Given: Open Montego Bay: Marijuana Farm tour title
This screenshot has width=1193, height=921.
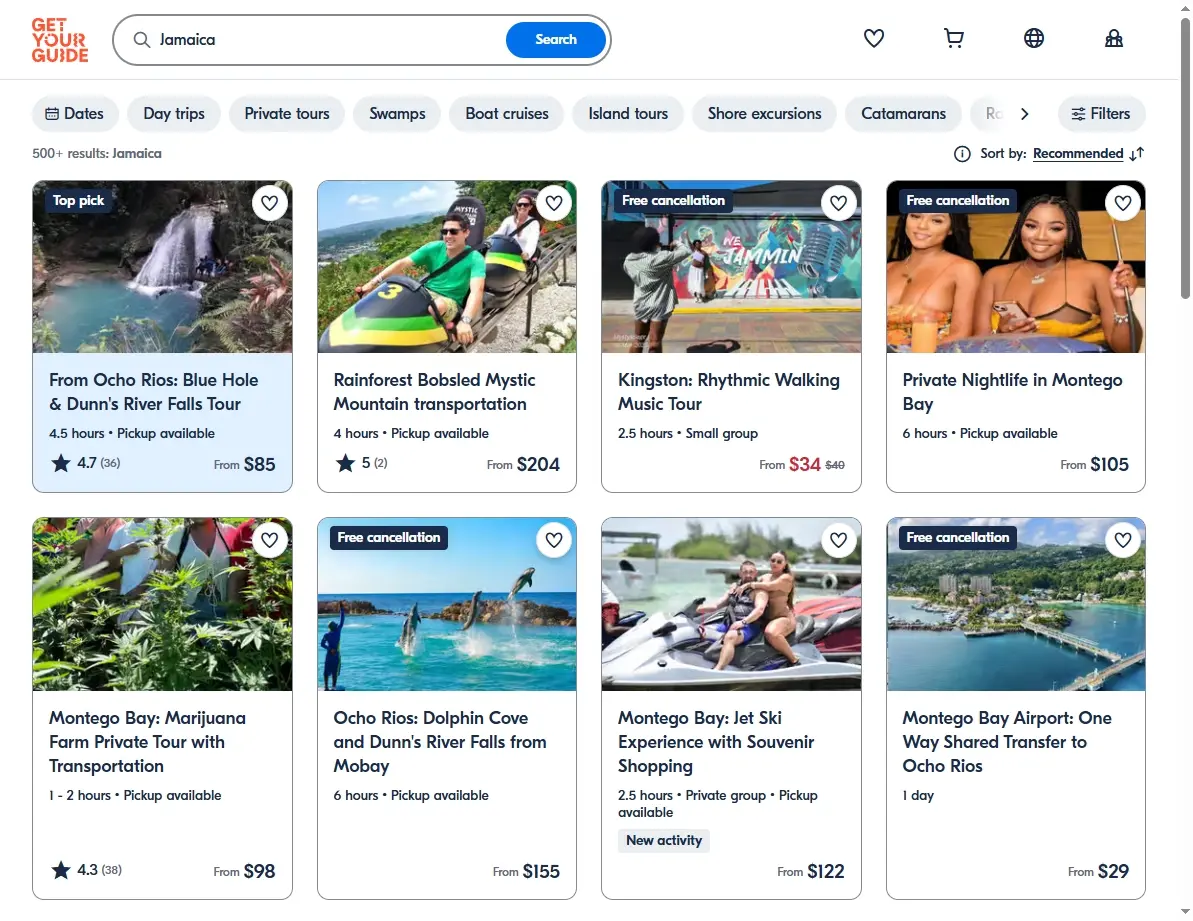Looking at the screenshot, I should (147, 742).
